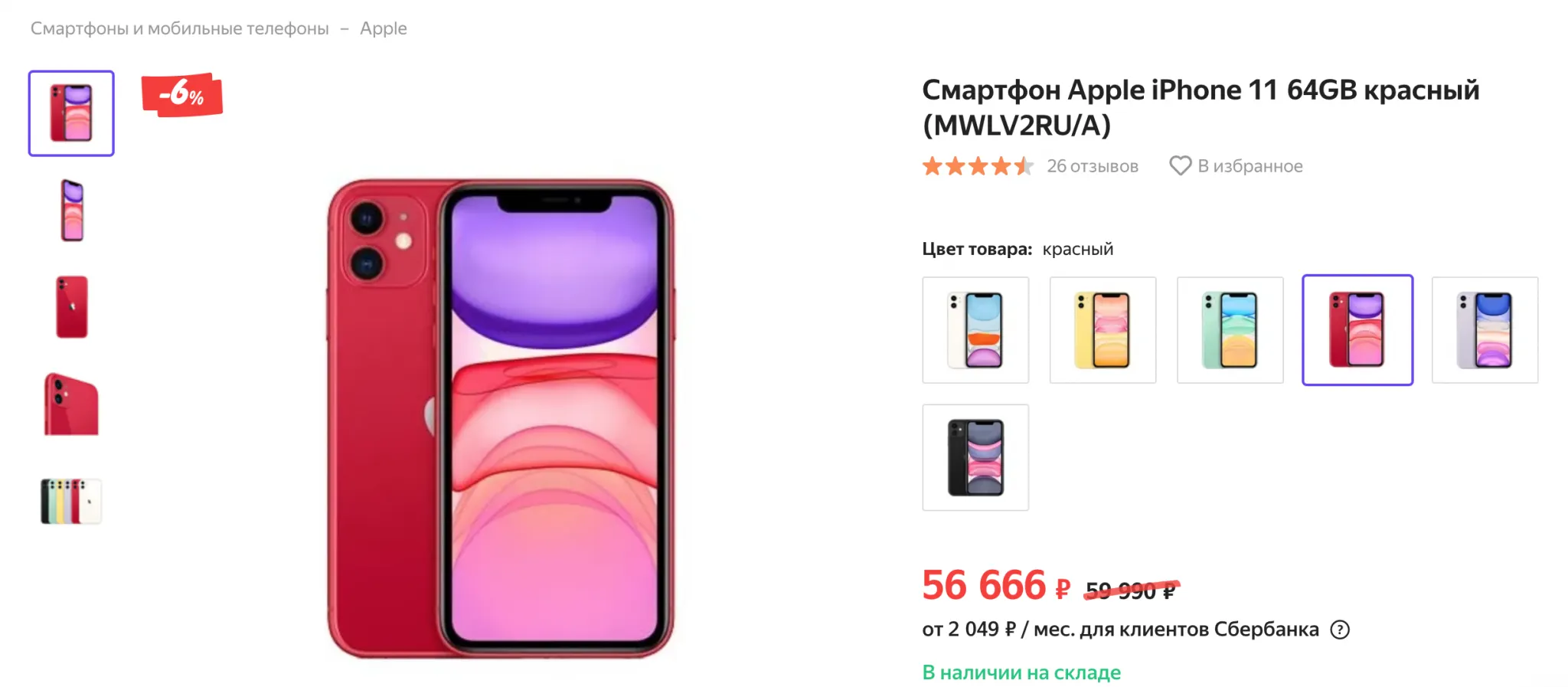
Task: View the red back-side thumbnail
Action: [72, 307]
